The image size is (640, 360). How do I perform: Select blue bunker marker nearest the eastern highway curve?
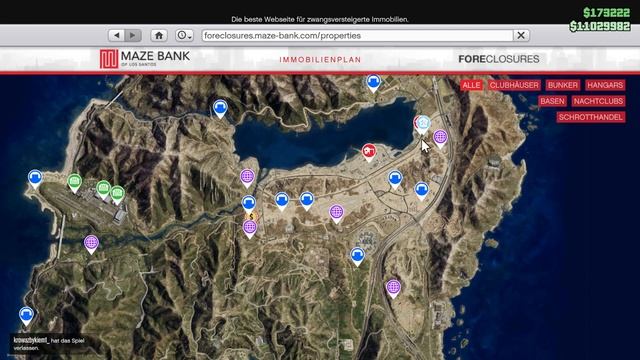pos(422,190)
